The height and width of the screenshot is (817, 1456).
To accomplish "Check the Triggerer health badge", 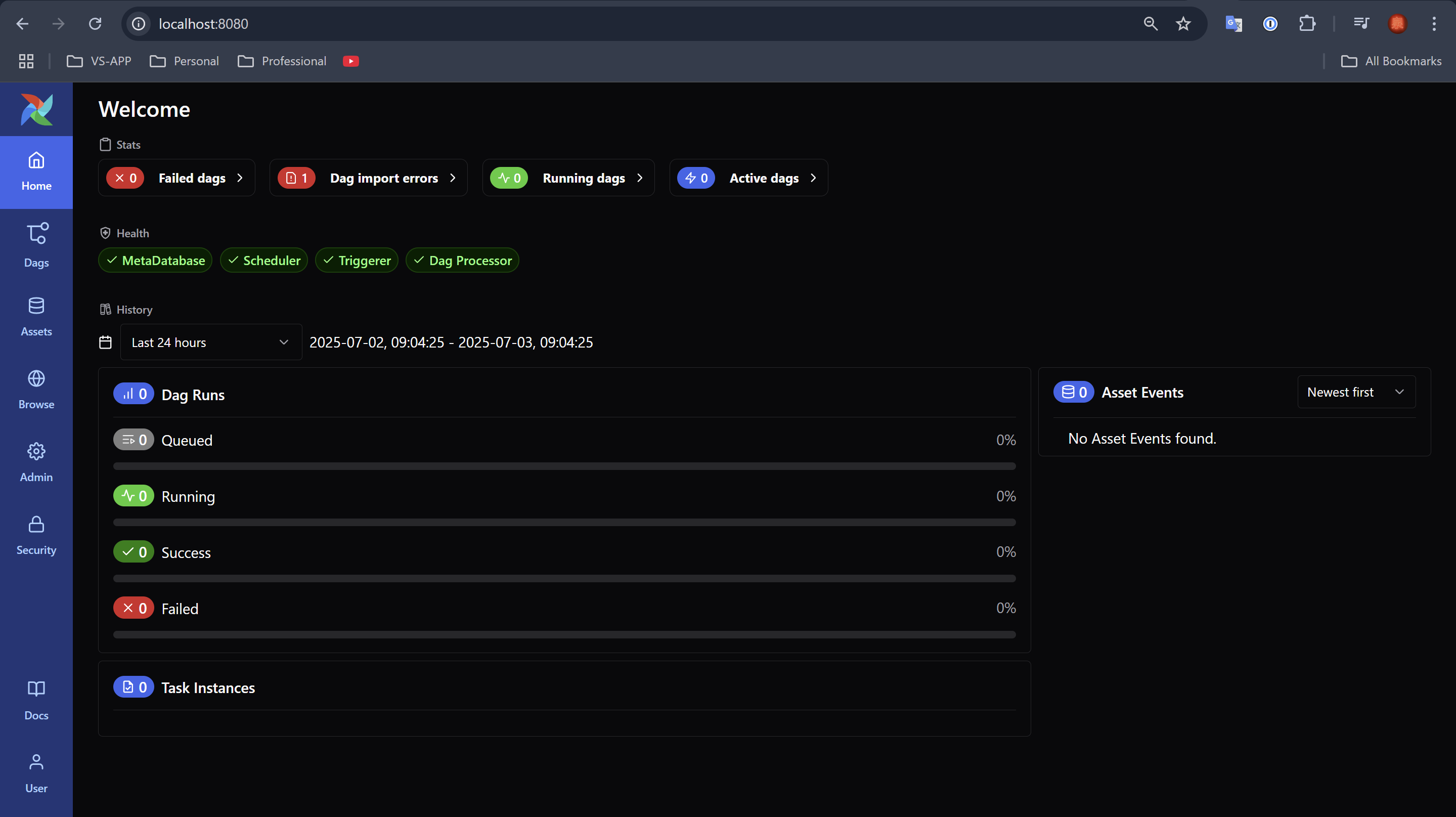I will tap(357, 260).
